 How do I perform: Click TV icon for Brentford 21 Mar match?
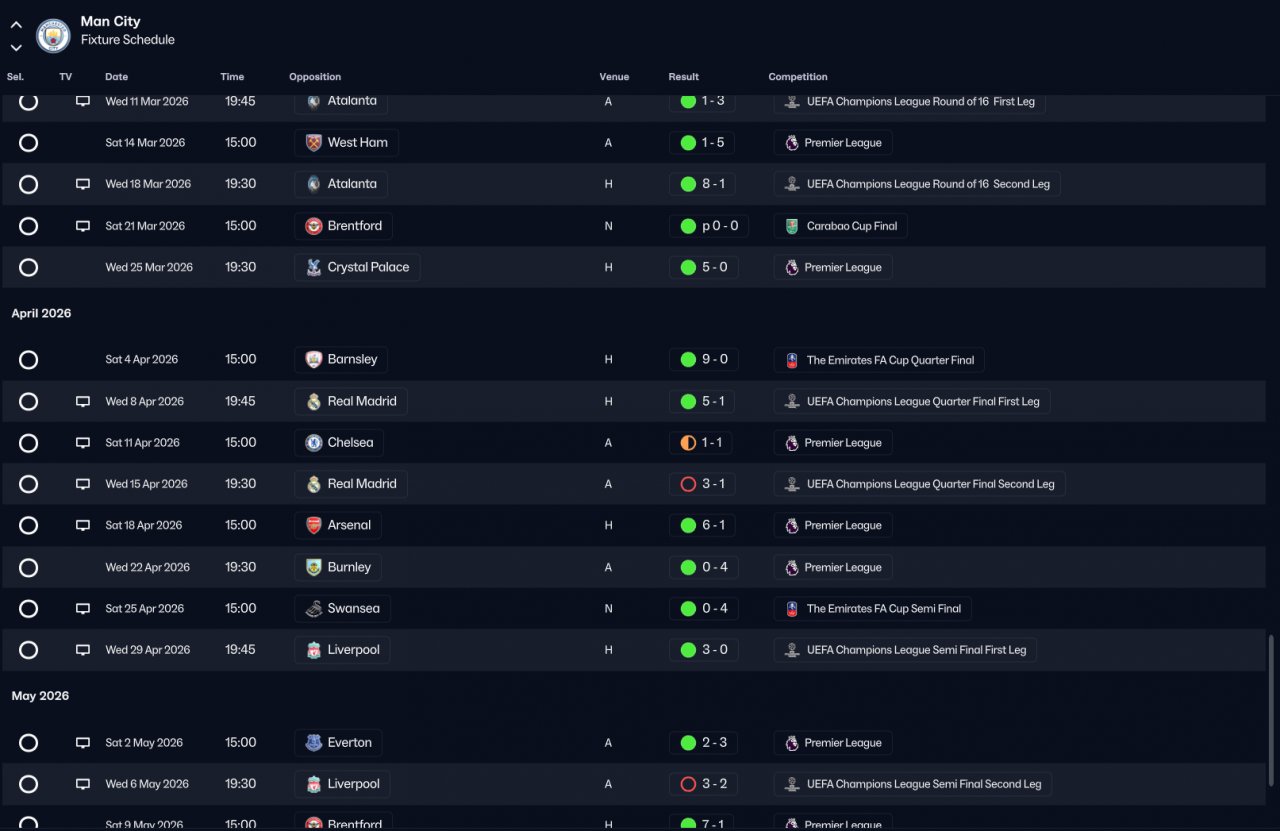click(83, 226)
